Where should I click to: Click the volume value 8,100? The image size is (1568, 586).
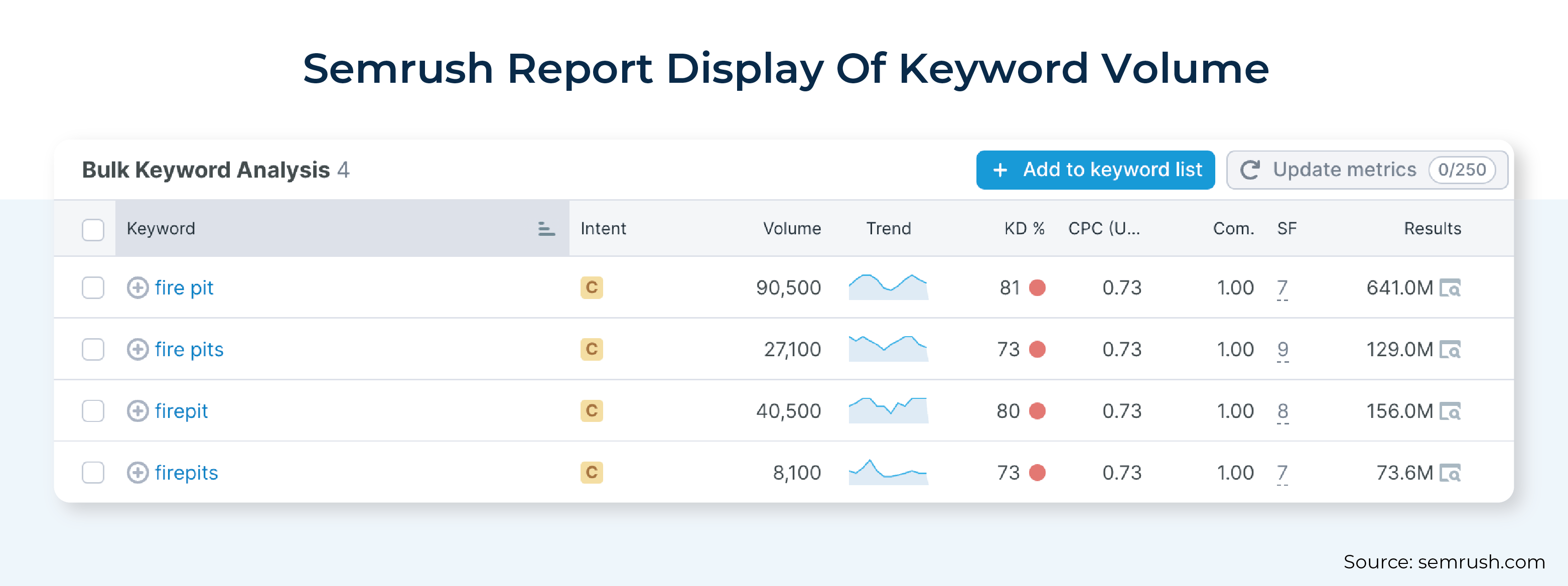pyautogui.click(x=797, y=473)
